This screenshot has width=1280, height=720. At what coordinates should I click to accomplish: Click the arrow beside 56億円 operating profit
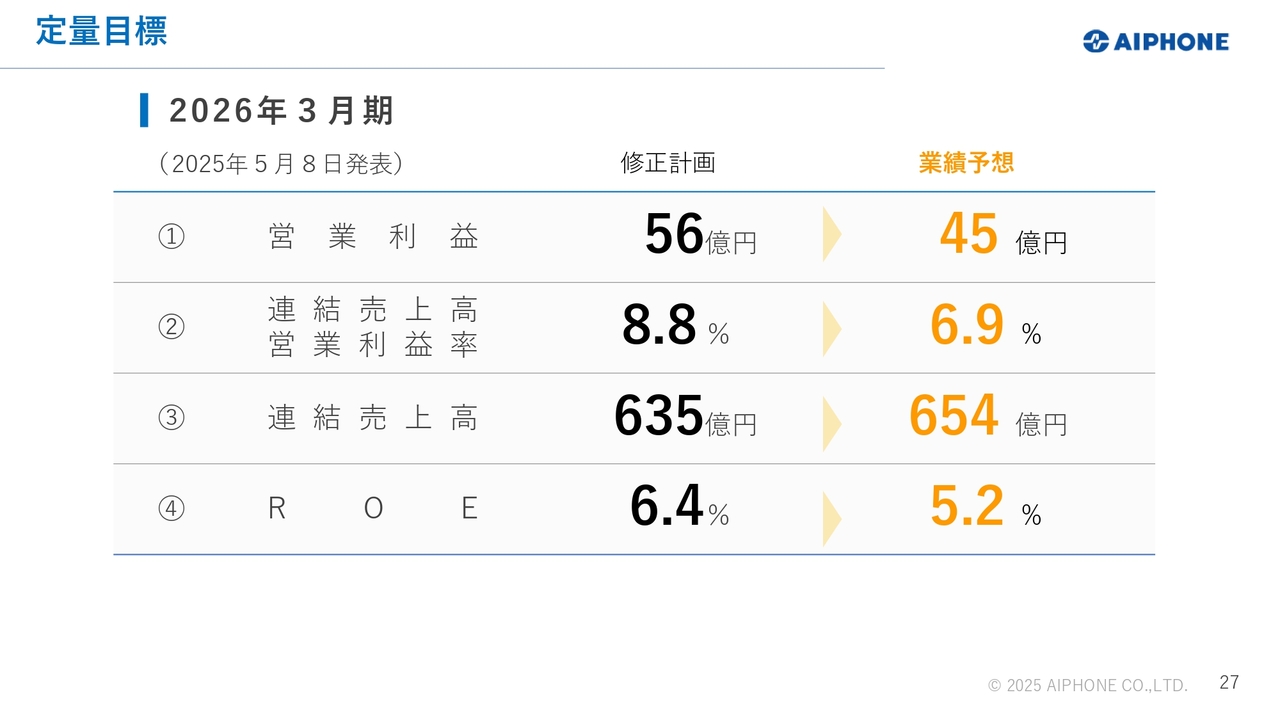tap(832, 235)
